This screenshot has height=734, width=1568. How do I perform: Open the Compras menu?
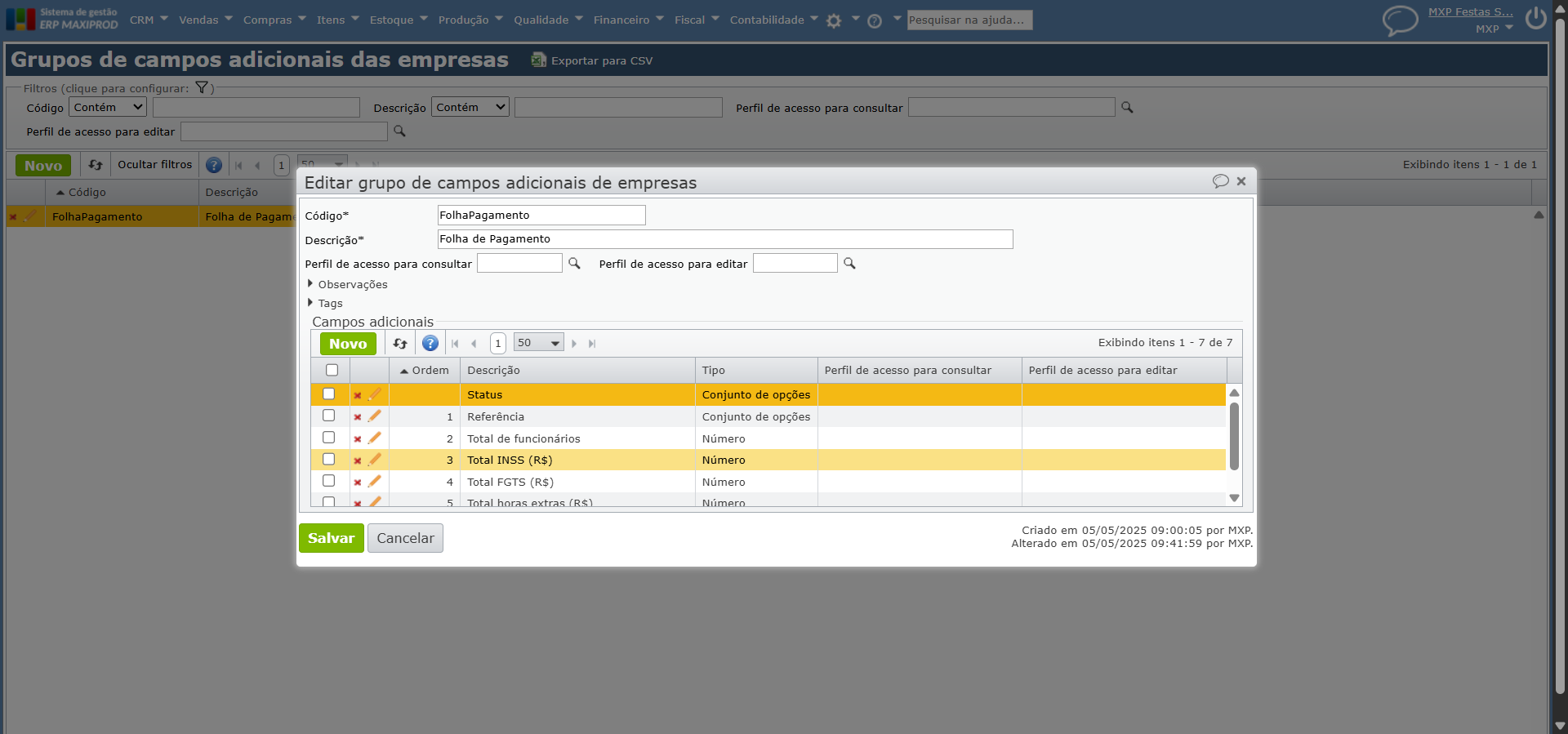tap(274, 20)
